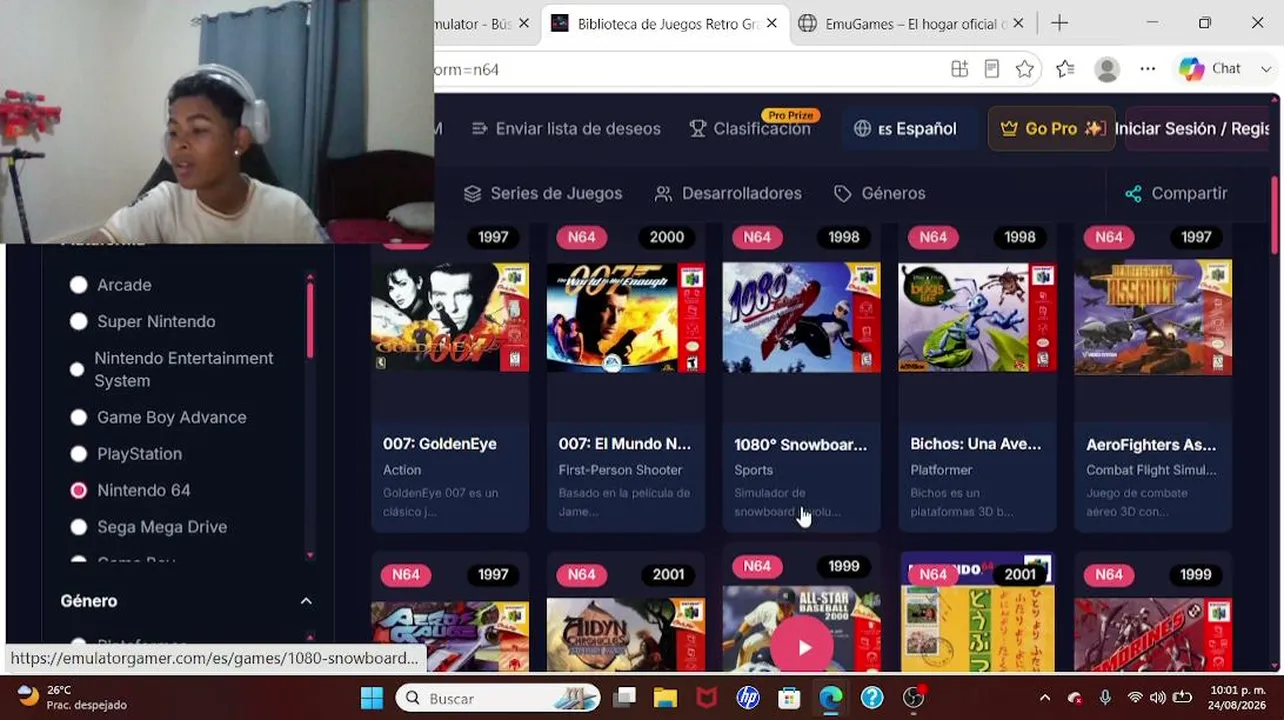Click the AeroFighters Assault cover art
This screenshot has width=1284, height=720.
coord(1153,316)
